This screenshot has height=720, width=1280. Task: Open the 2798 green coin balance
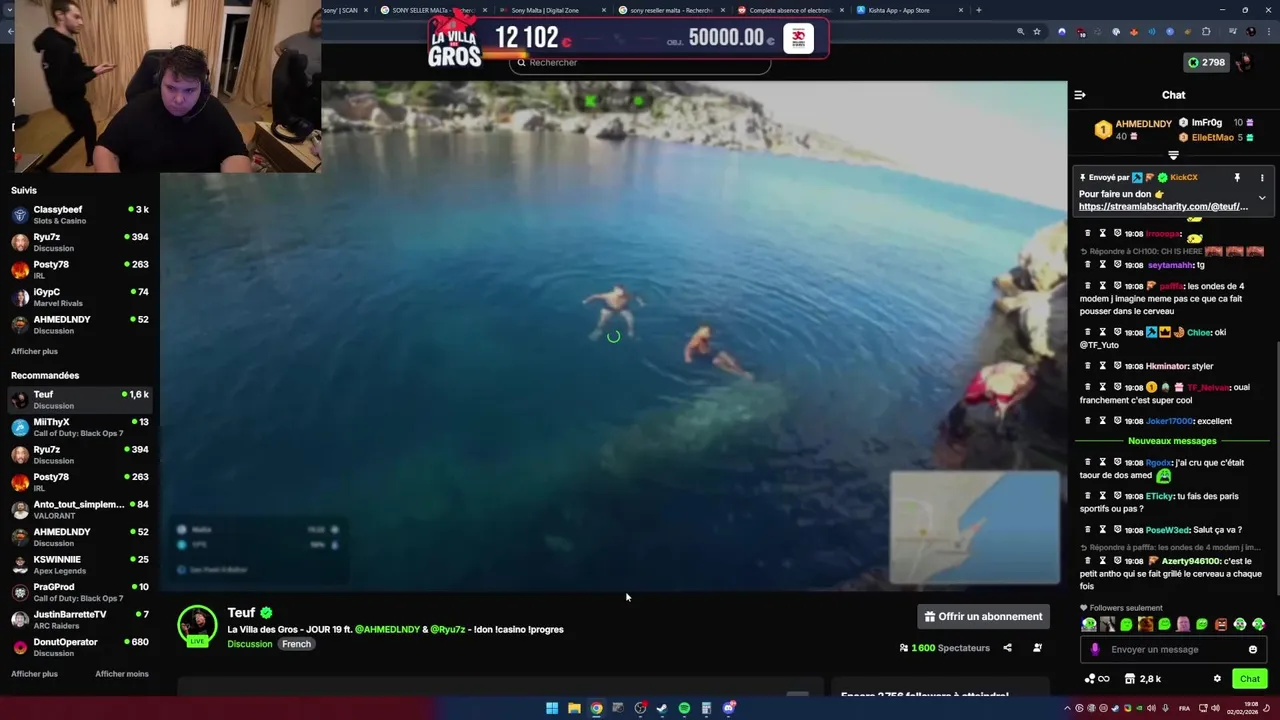[x=1206, y=62]
